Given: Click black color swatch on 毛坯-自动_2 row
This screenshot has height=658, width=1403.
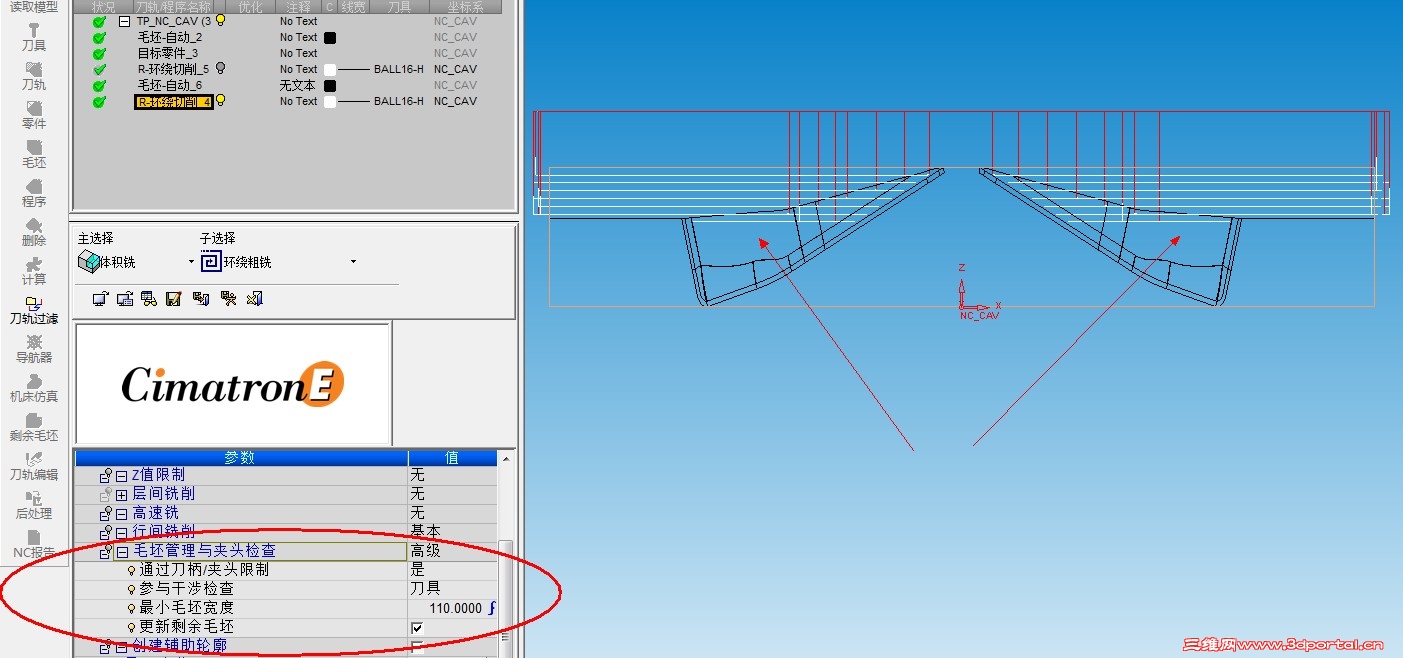Looking at the screenshot, I should (330, 38).
